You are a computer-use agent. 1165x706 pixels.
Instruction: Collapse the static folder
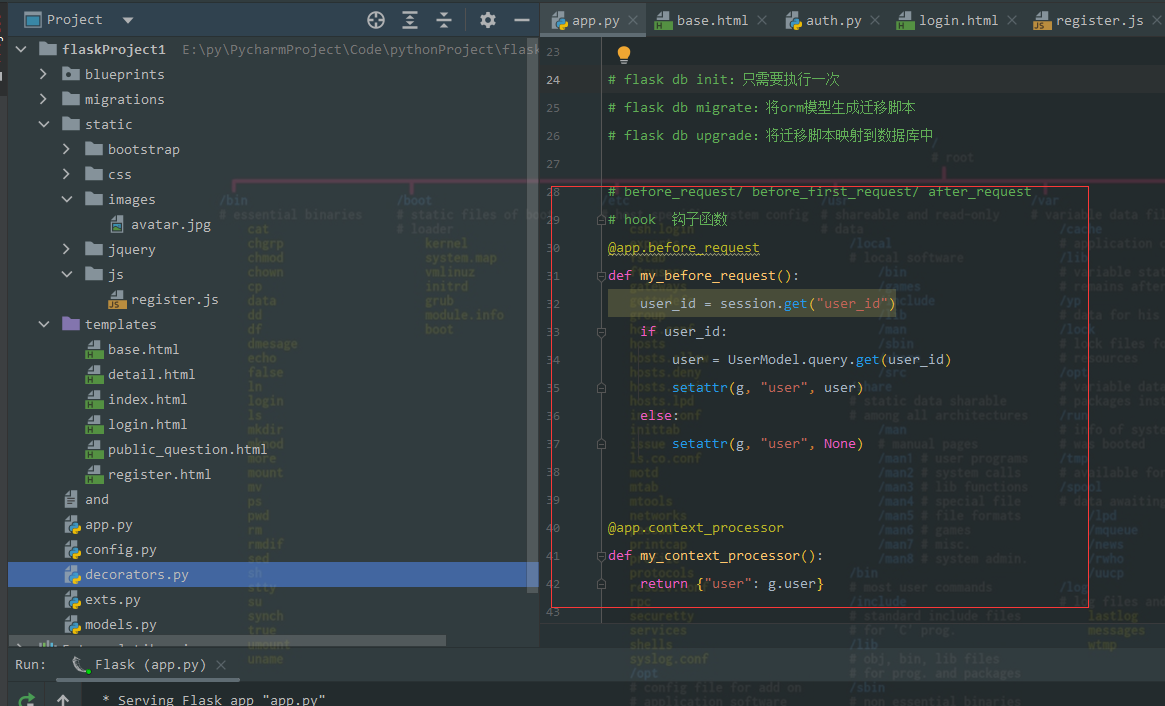(43, 124)
